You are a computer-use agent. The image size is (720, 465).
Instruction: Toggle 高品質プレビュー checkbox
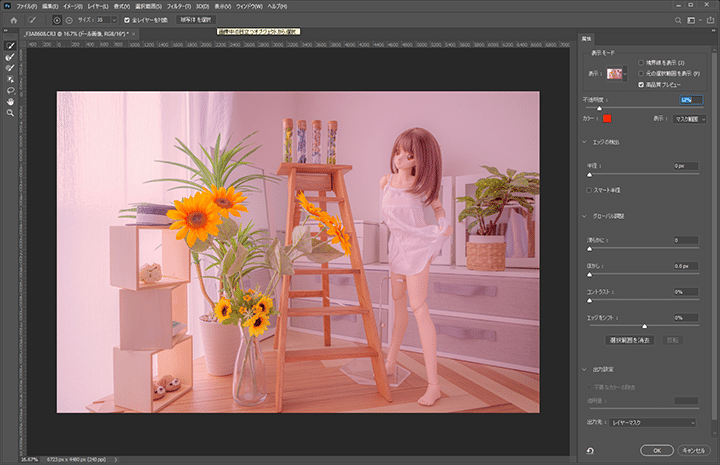(641, 85)
